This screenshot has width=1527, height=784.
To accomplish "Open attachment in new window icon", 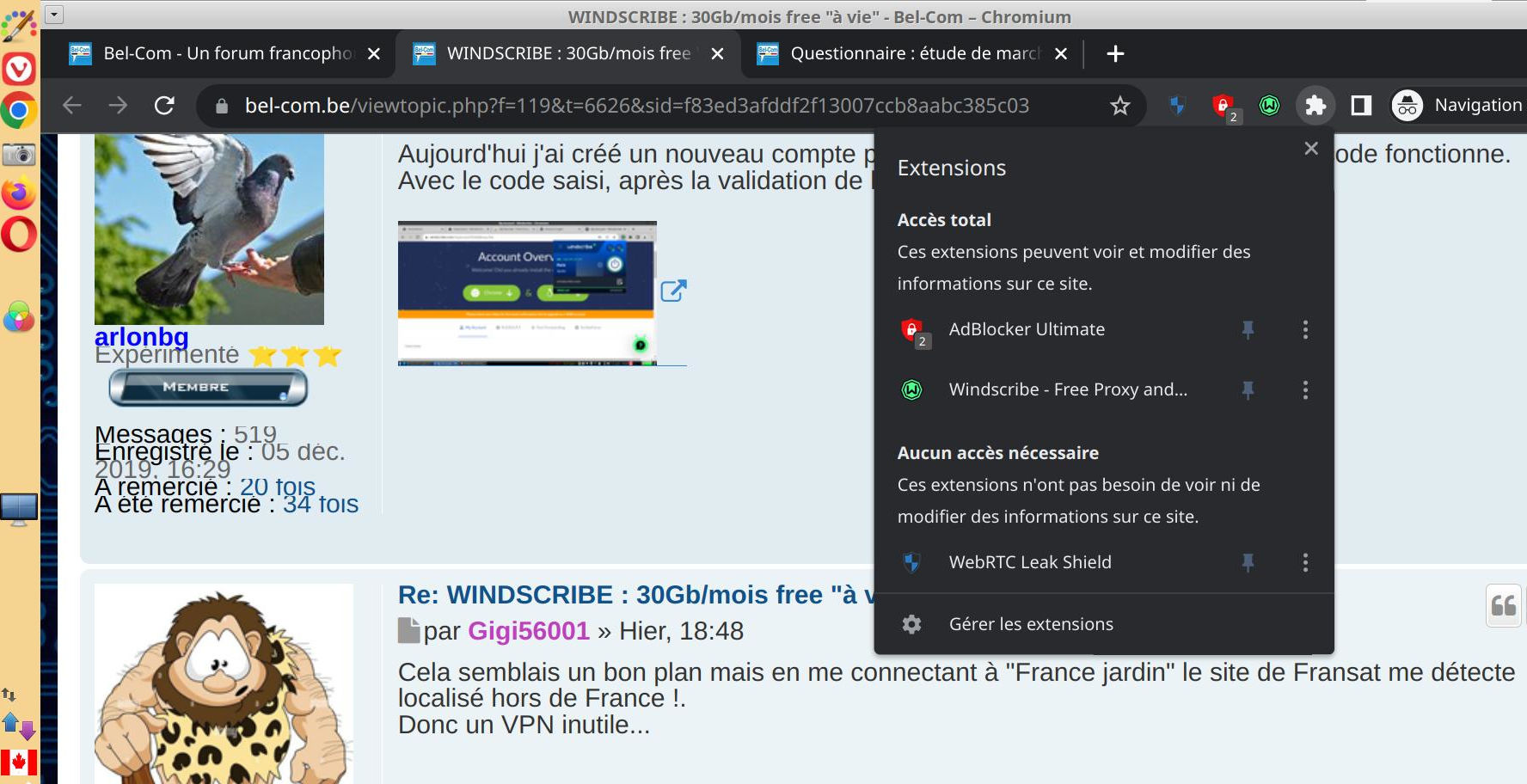I will click(x=673, y=291).
